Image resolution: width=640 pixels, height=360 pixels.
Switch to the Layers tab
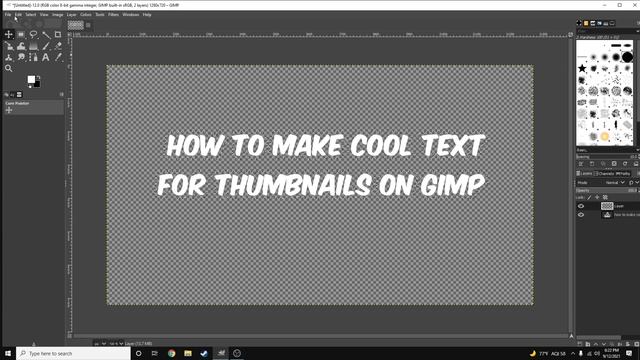[x=584, y=173]
